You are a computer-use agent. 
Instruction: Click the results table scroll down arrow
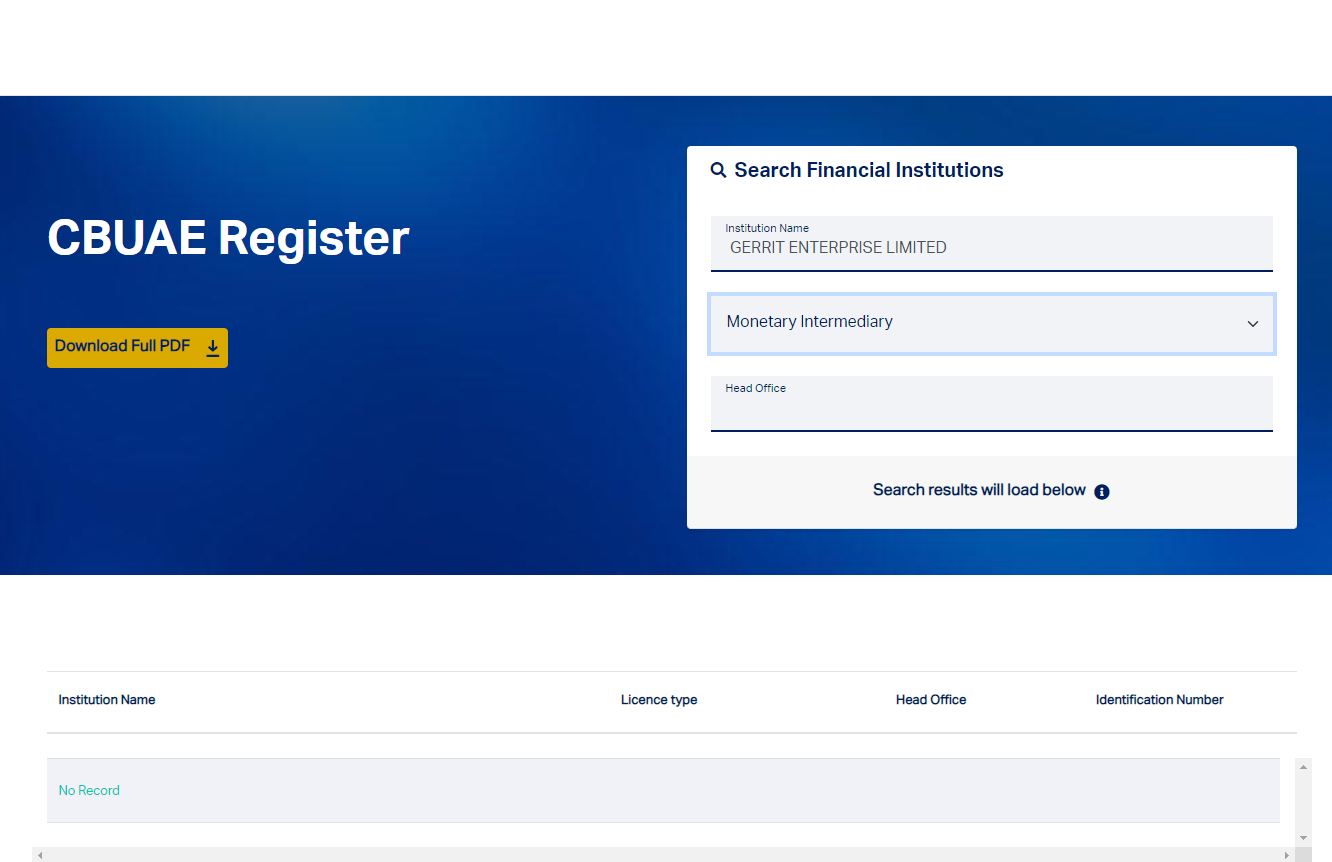(1303, 837)
